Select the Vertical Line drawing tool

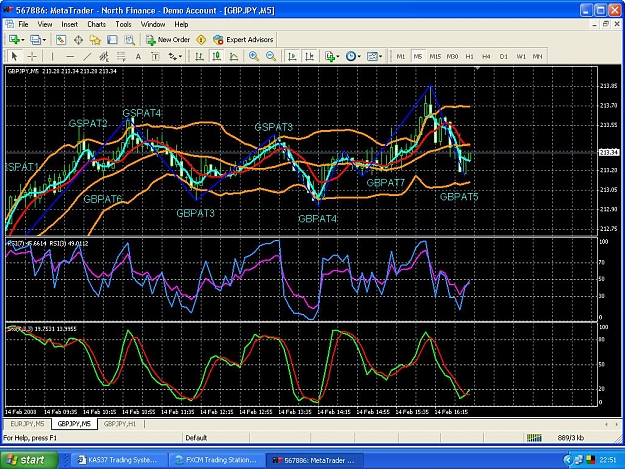pos(53,56)
